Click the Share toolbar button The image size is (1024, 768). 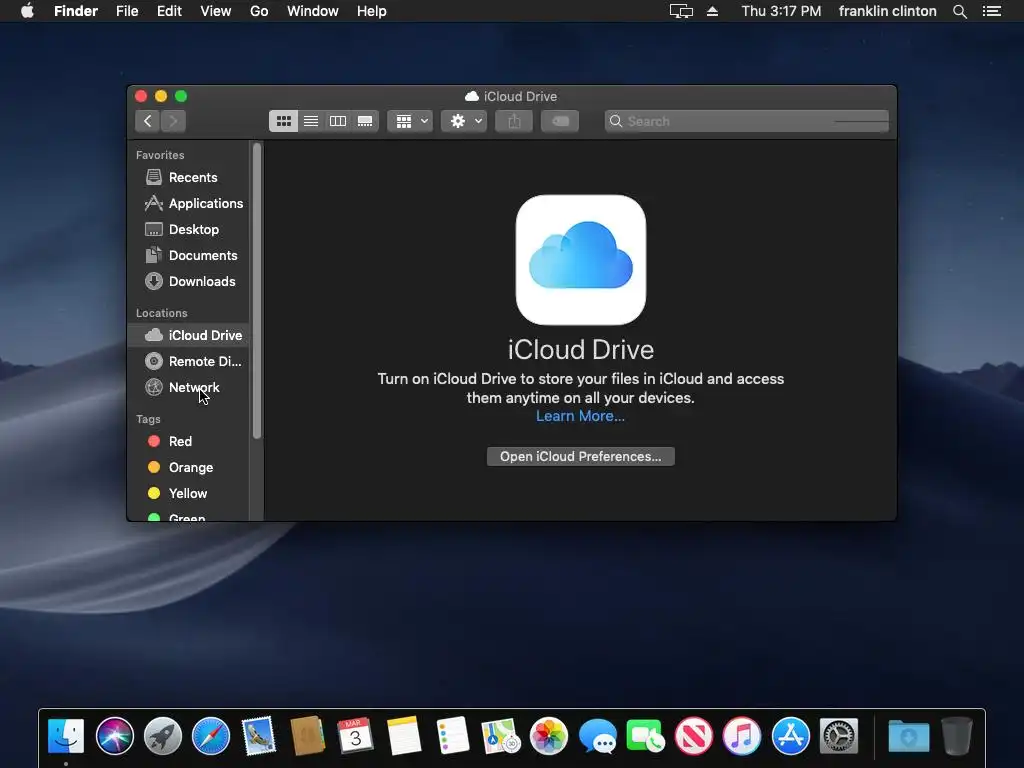(514, 121)
